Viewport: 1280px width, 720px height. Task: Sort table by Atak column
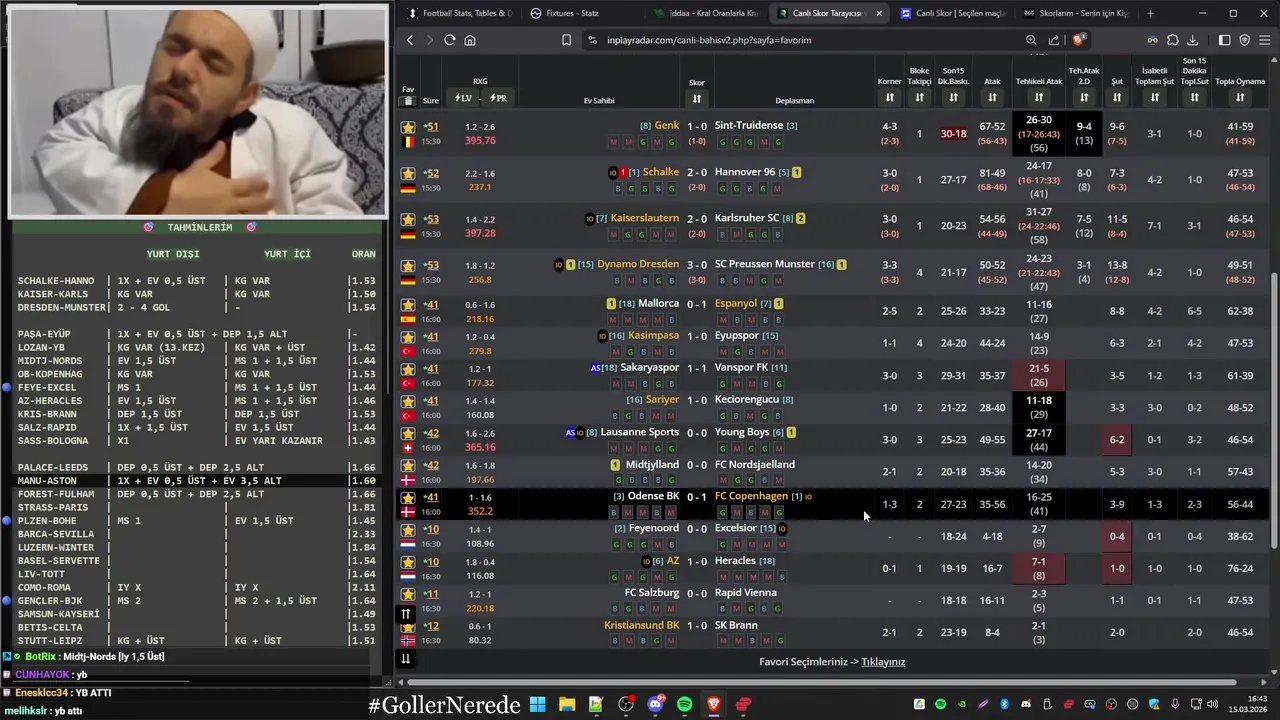click(x=992, y=97)
